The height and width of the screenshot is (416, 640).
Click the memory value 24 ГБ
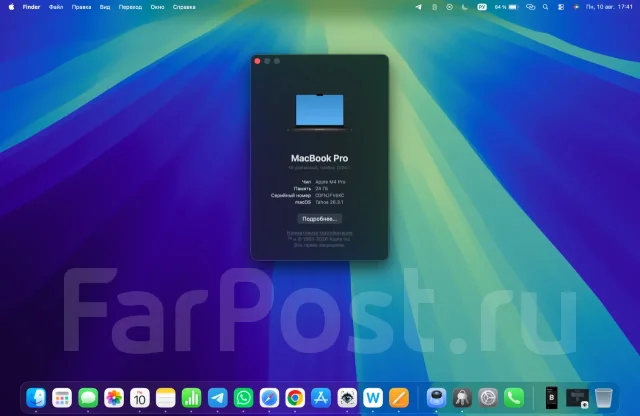coord(322,189)
